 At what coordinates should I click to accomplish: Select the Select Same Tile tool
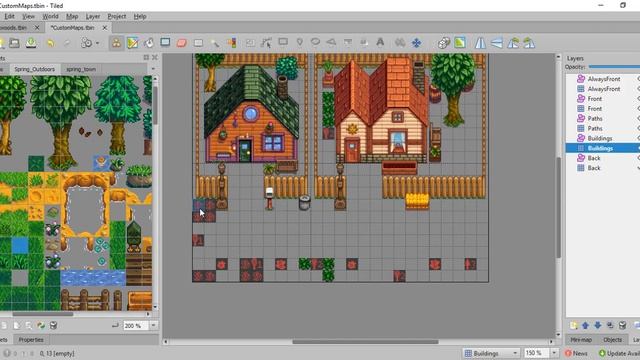click(x=232, y=43)
